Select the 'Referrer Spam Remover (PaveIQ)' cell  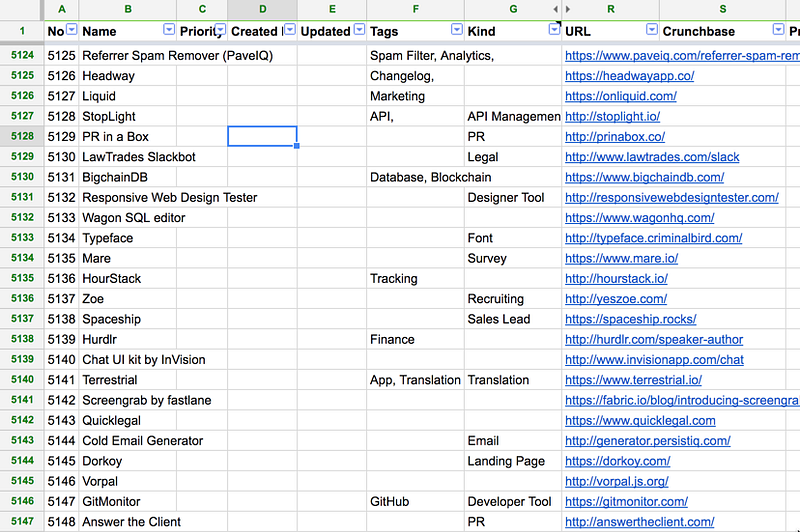pyautogui.click(x=178, y=56)
